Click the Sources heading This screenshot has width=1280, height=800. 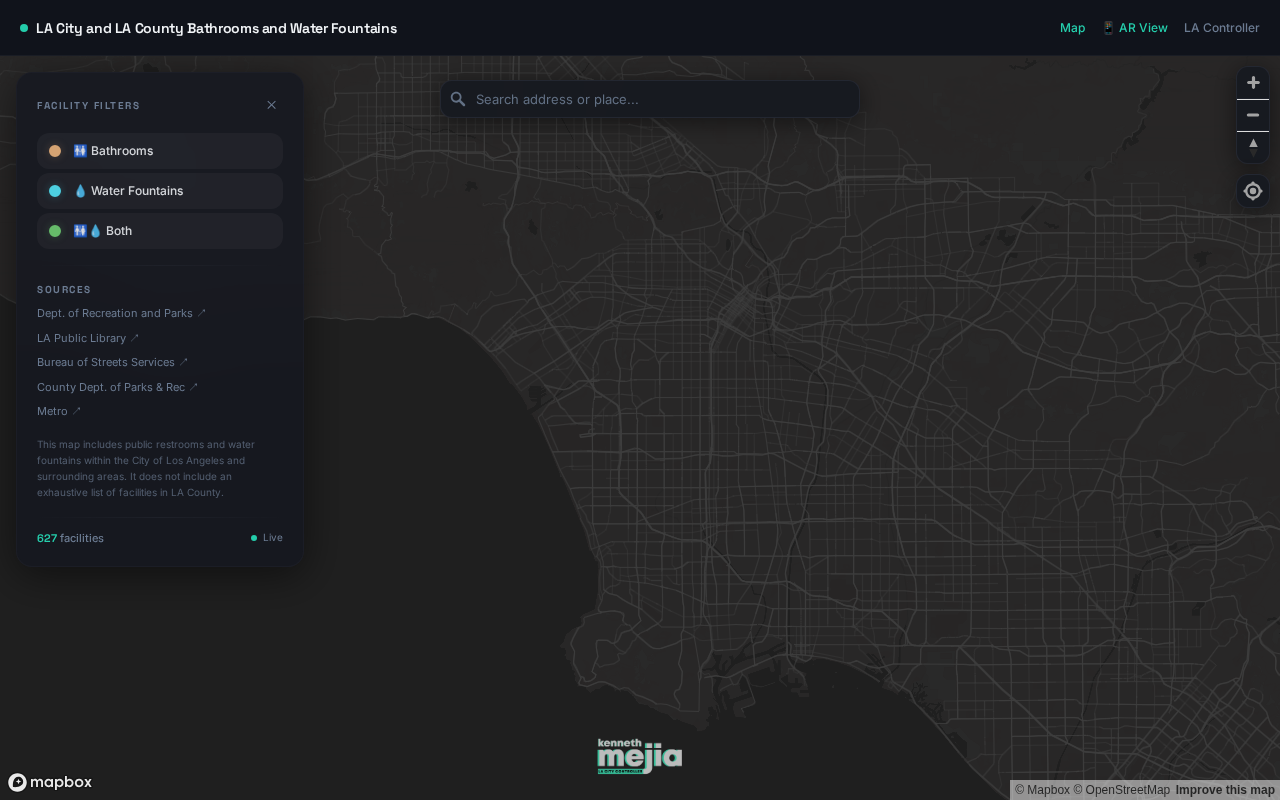(64, 290)
